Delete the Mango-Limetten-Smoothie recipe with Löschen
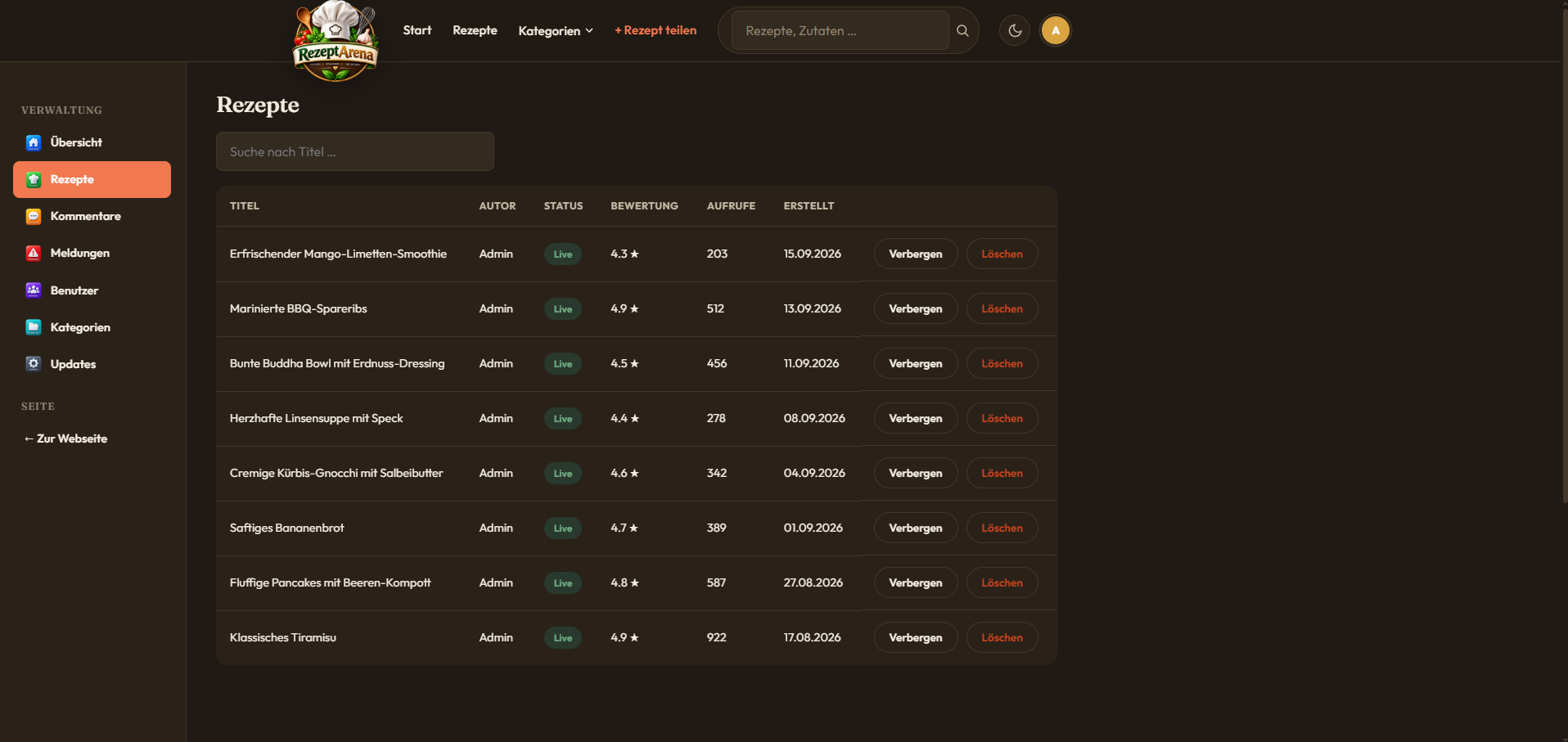Image resolution: width=1568 pixels, height=742 pixels. [1003, 254]
